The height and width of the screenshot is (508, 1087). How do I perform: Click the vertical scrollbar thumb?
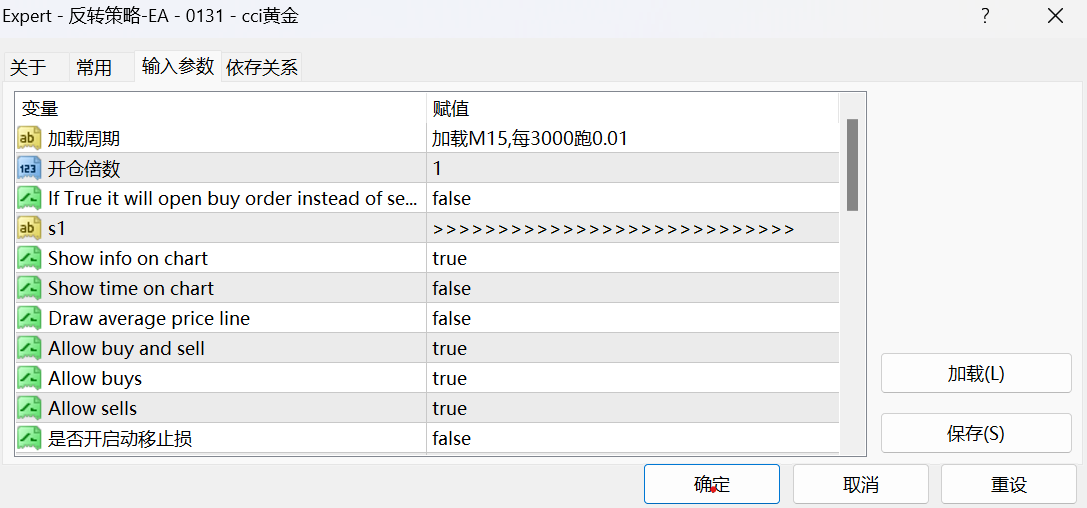(x=853, y=165)
